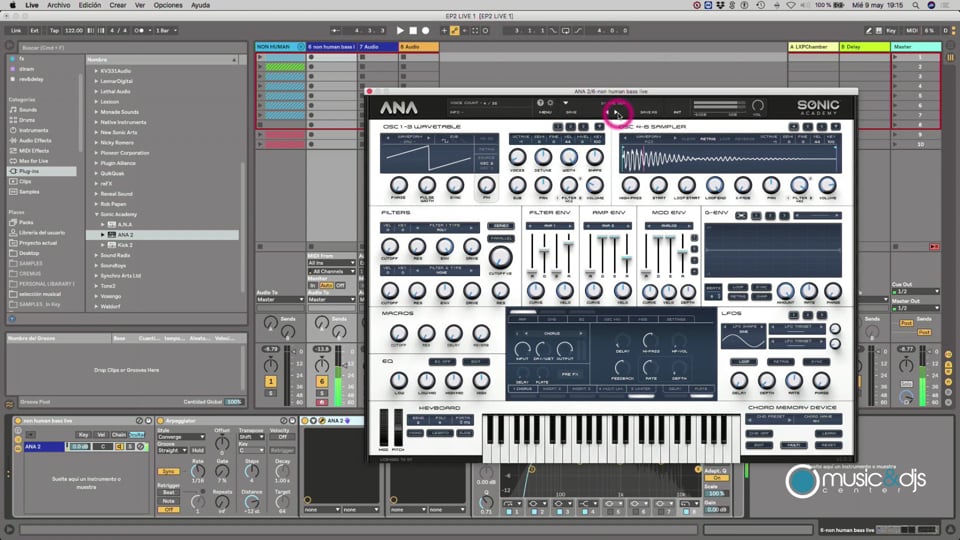Expand the Plugin Alliance folder

pos(96,163)
